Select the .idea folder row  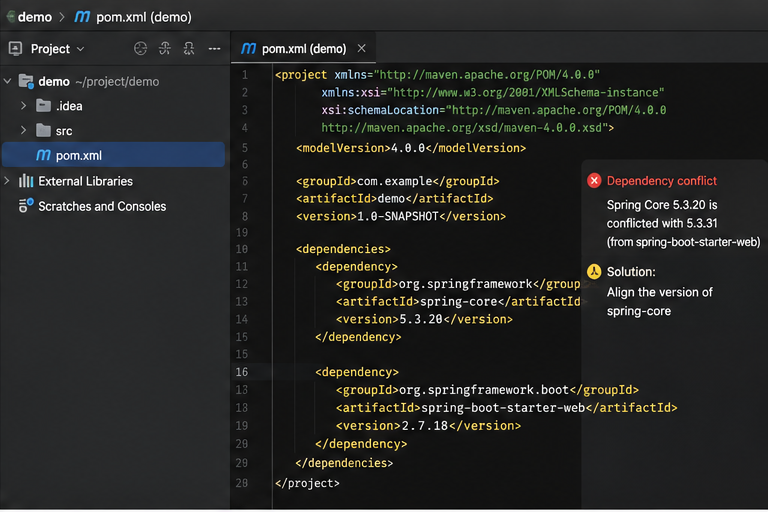click(x=114, y=106)
